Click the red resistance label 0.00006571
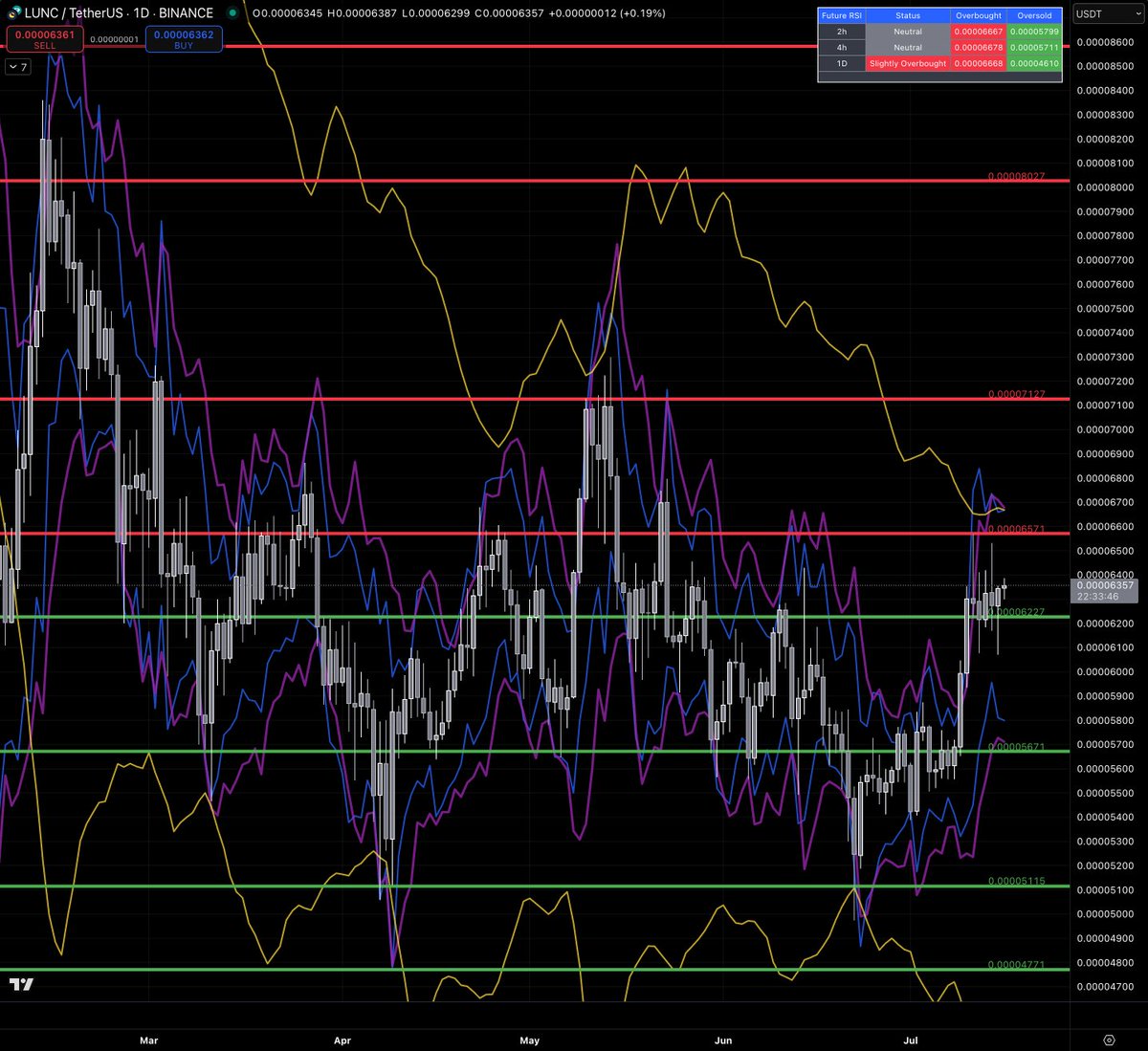 coord(1016,529)
